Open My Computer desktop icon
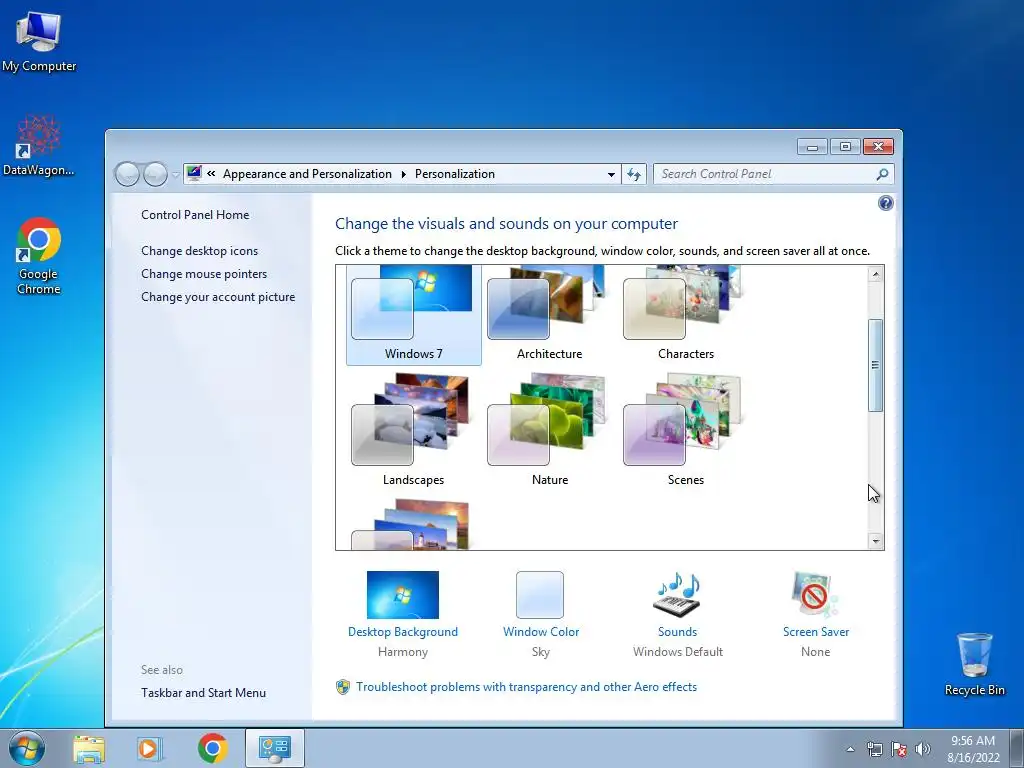Screen dimensions: 1024x768 [x=39, y=40]
